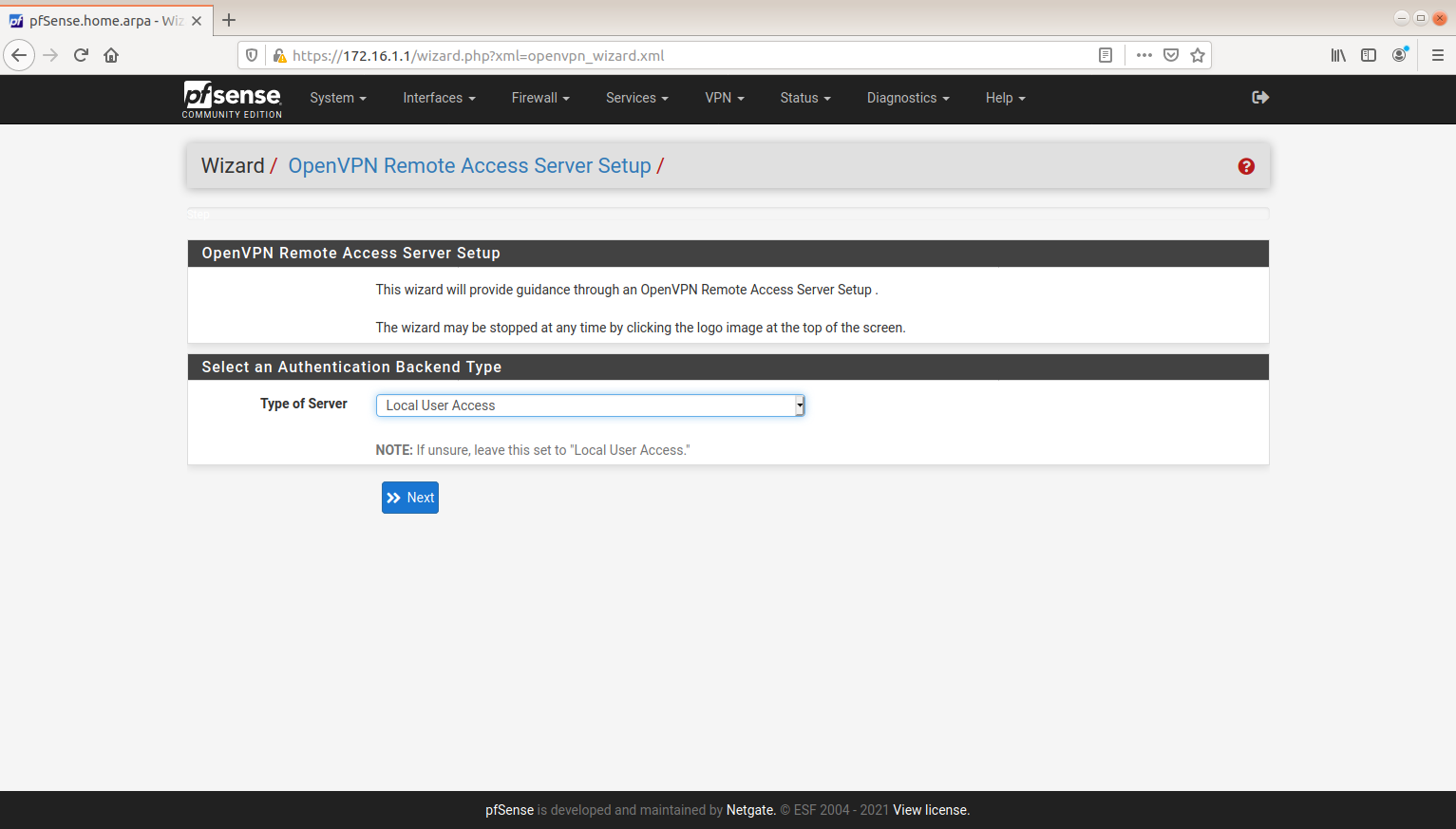Screen dimensions: 1456x829
Task: View site security warning padlock
Action: click(279, 55)
